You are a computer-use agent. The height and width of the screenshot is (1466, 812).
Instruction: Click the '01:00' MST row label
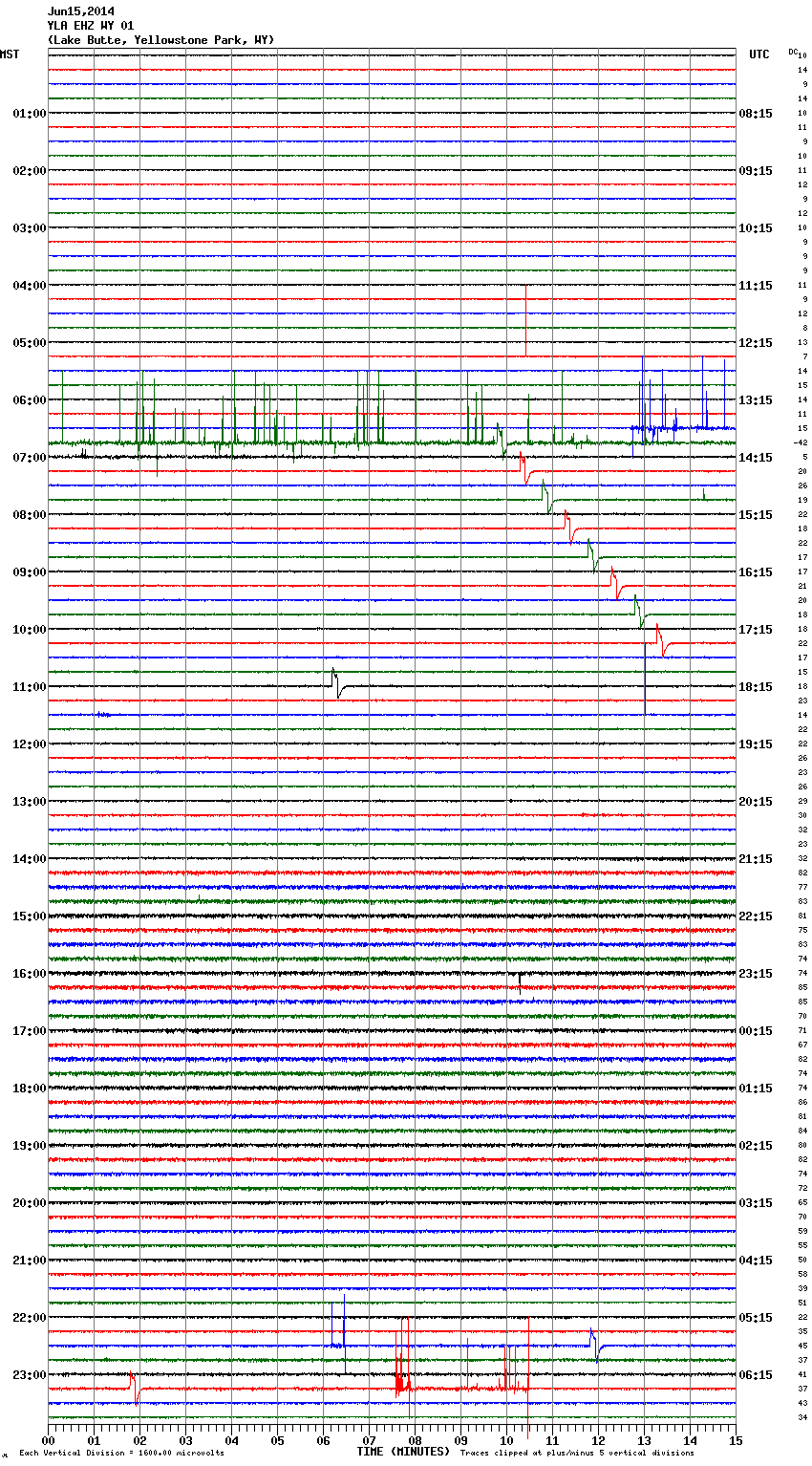pos(30,114)
